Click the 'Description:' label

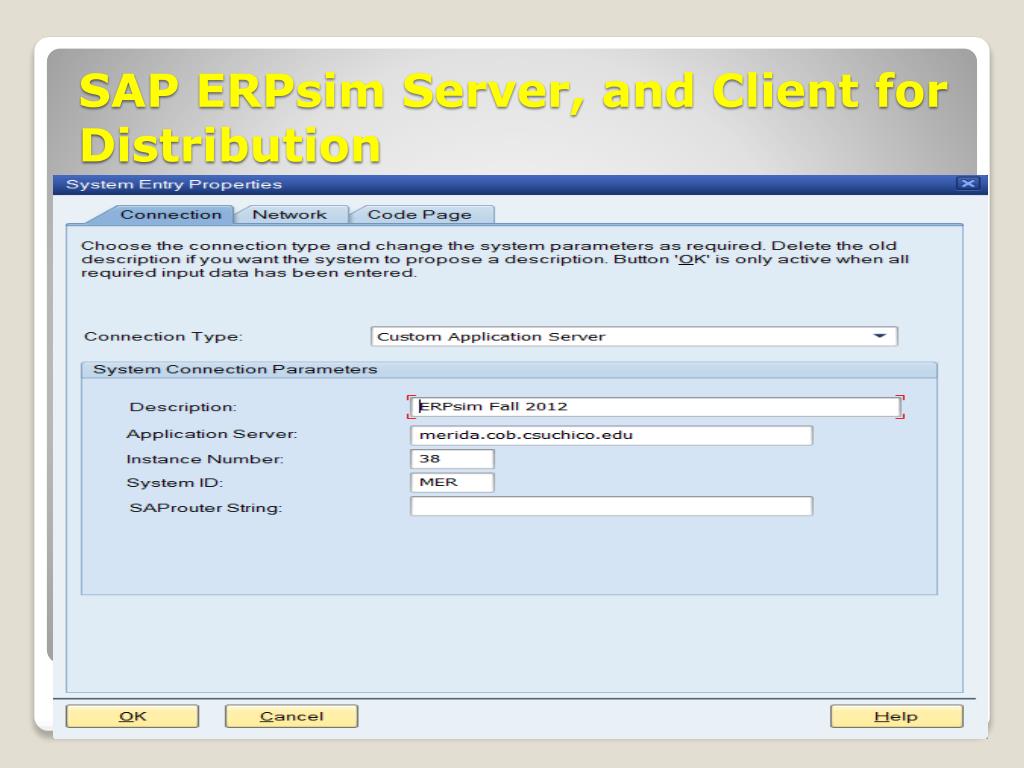coord(183,407)
